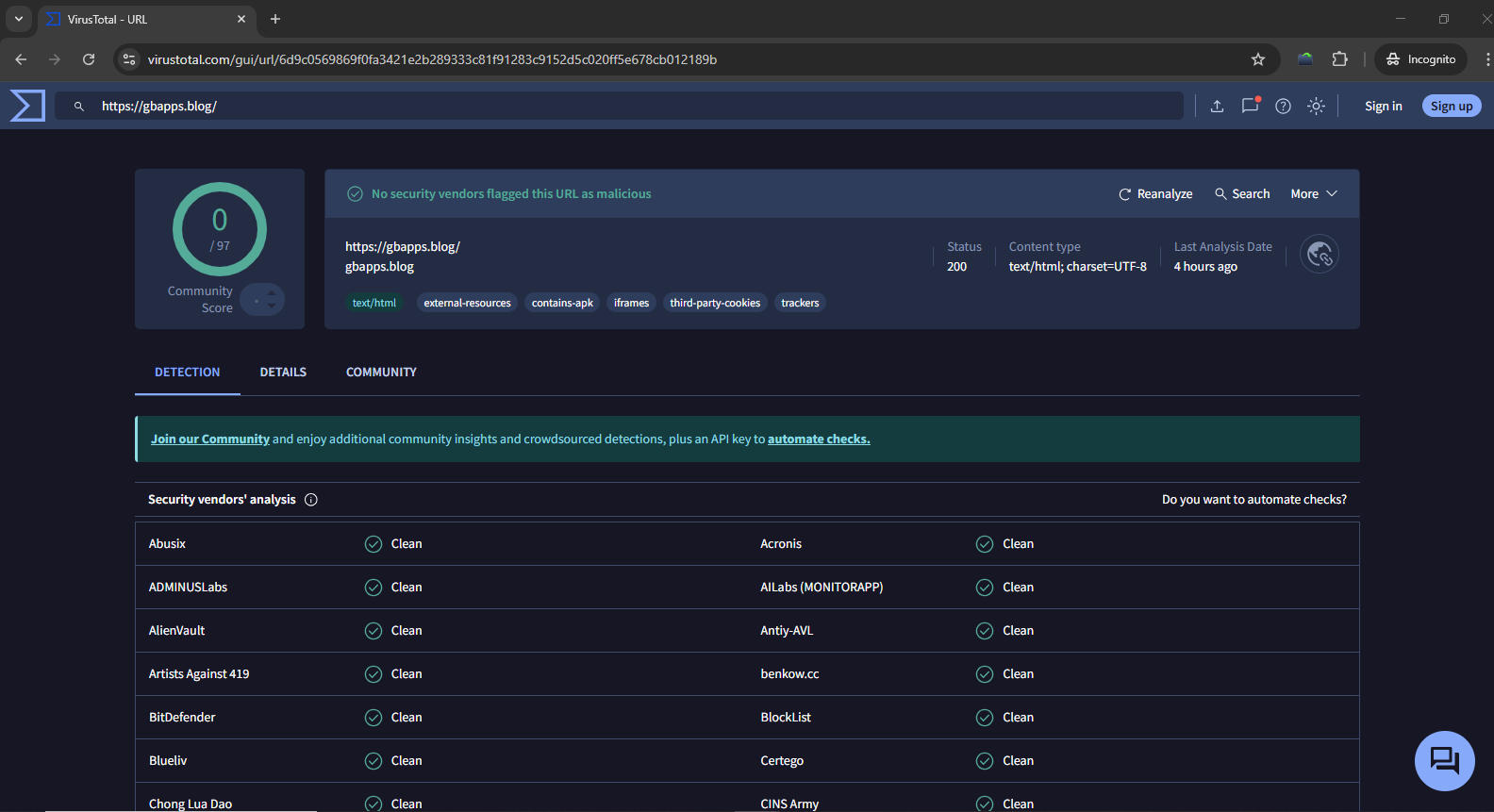Click the browser address bar URL

tap(432, 59)
